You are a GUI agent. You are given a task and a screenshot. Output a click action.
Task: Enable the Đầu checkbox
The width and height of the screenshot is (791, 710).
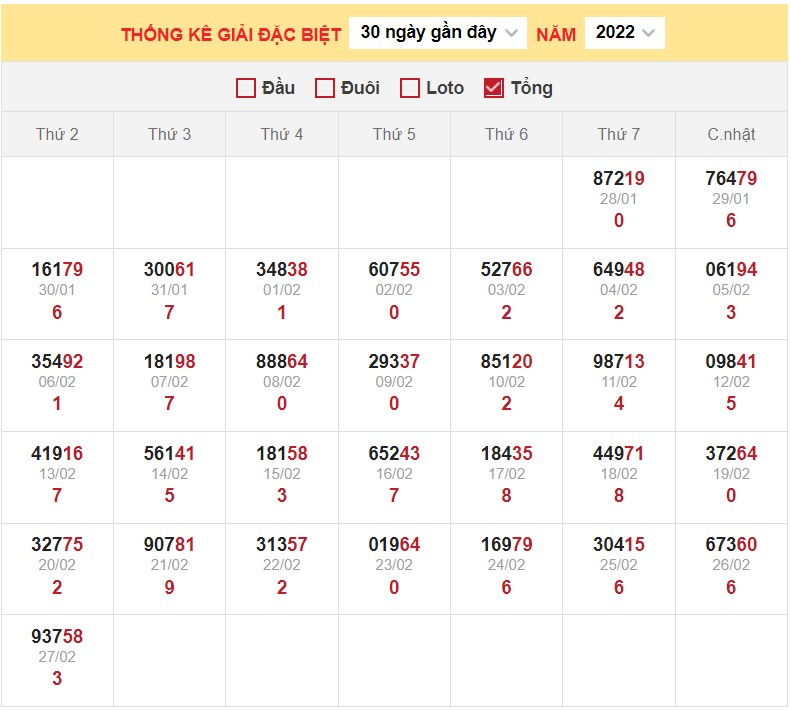246,88
